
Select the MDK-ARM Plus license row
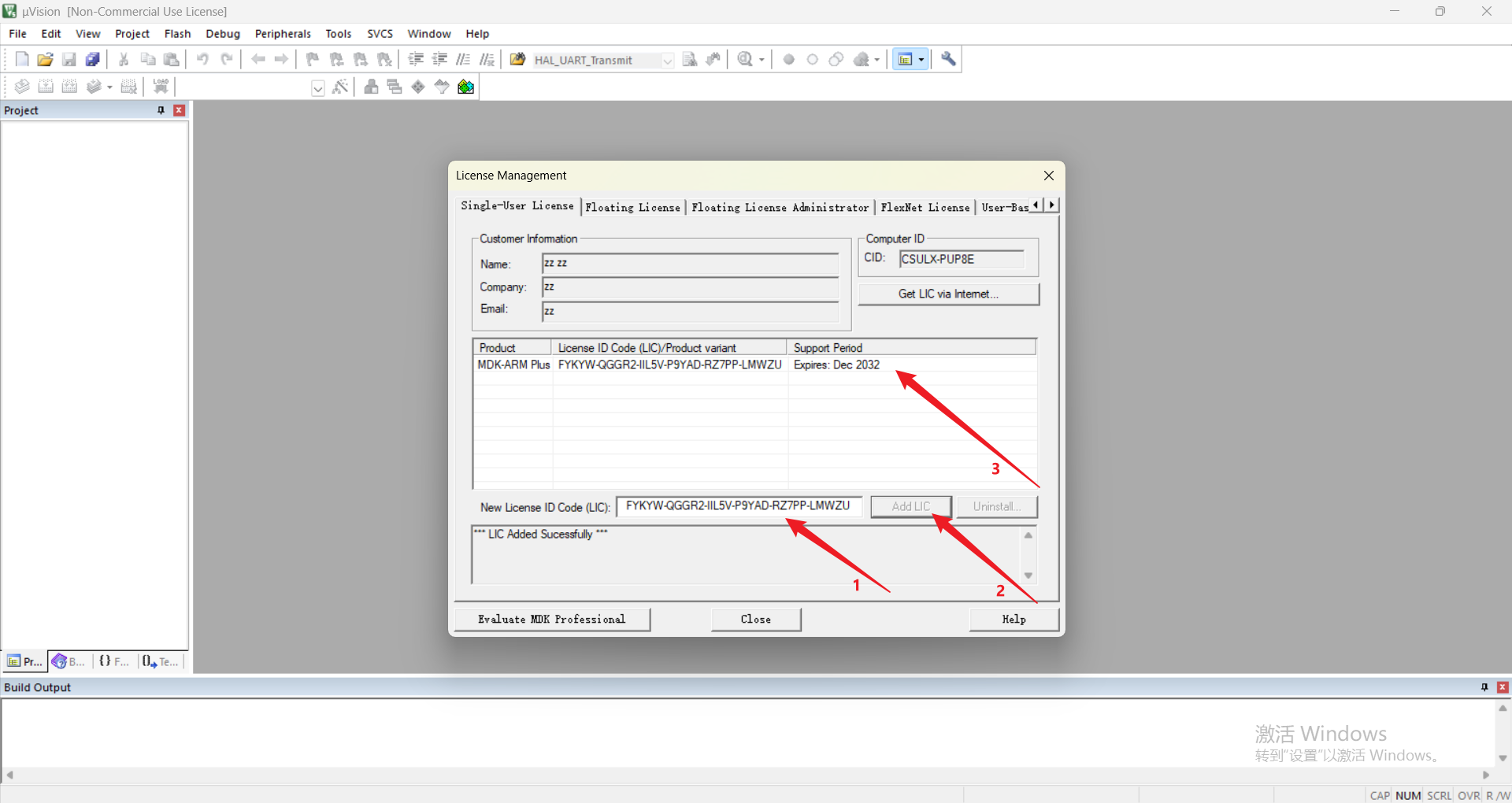click(754, 364)
